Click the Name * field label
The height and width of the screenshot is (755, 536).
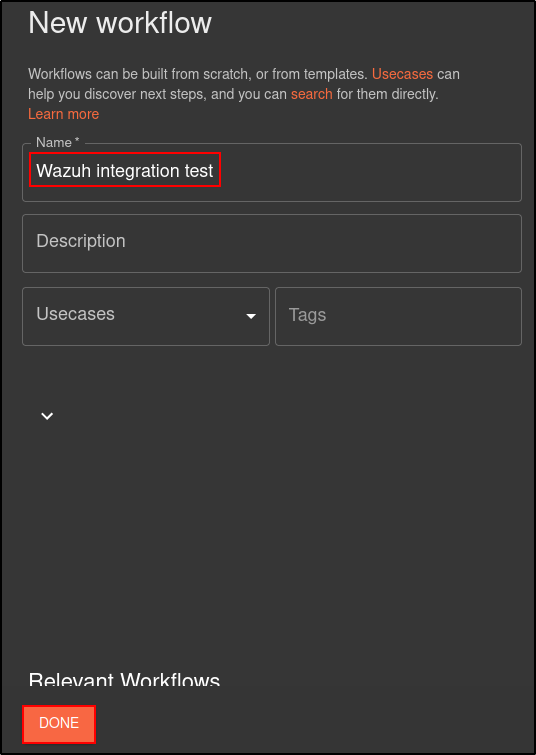pyautogui.click(x=58, y=143)
